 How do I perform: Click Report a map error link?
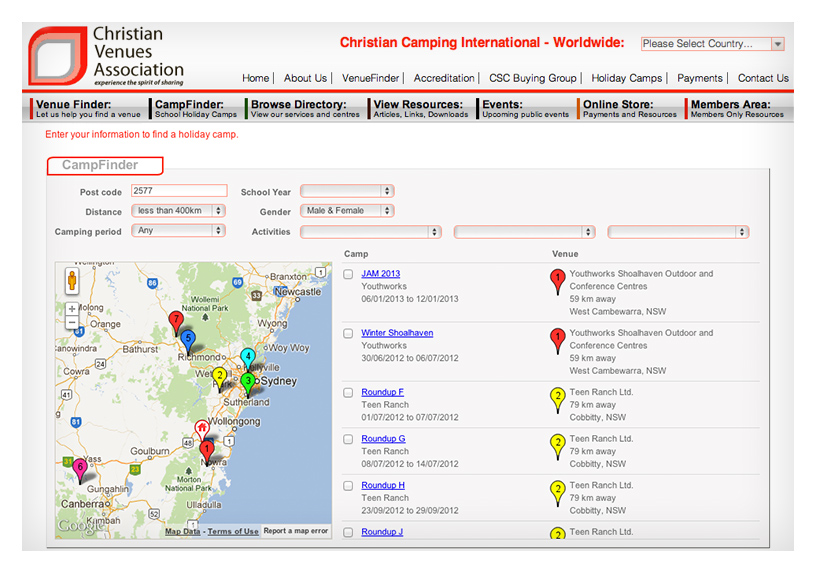pos(296,531)
